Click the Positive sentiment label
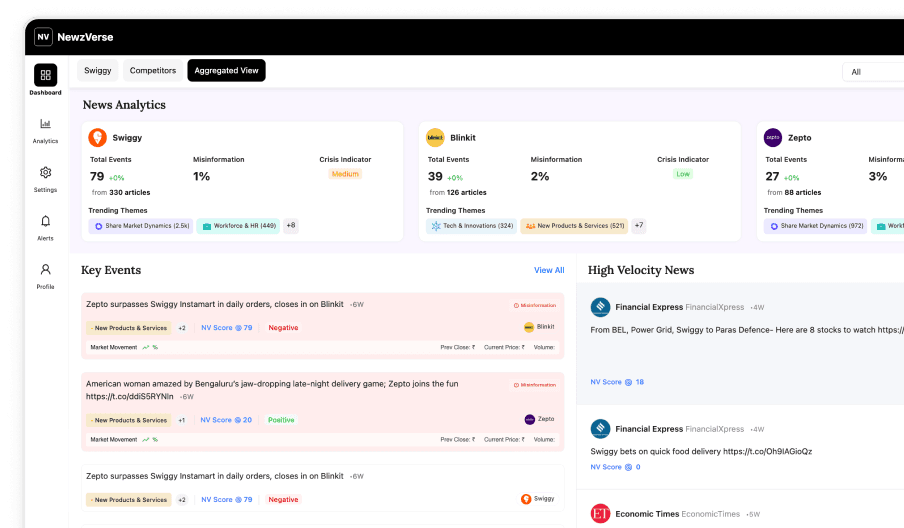Screen dimensions: 904x528 [x=281, y=420]
